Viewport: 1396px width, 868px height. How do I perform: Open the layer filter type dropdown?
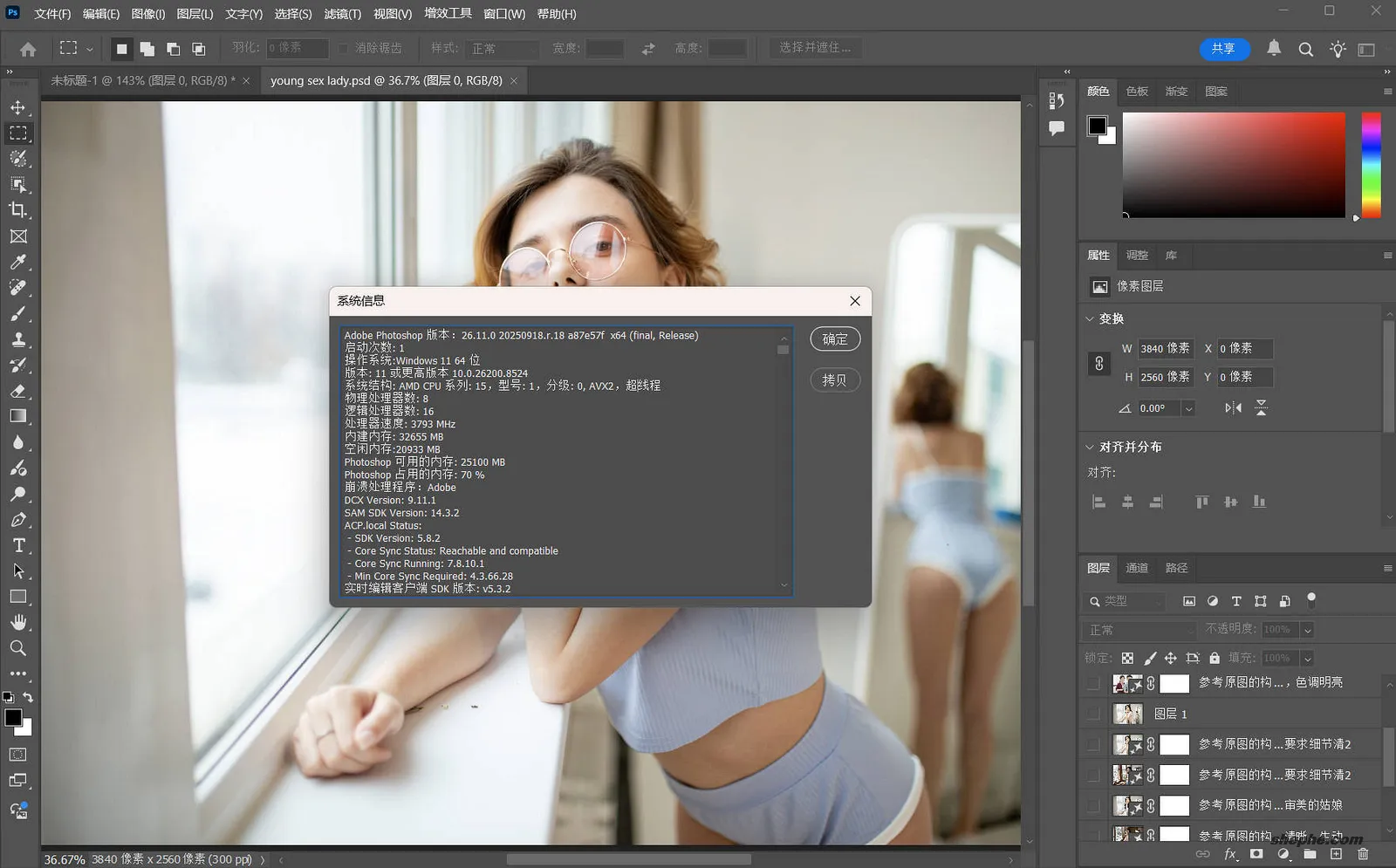[x=1126, y=601]
